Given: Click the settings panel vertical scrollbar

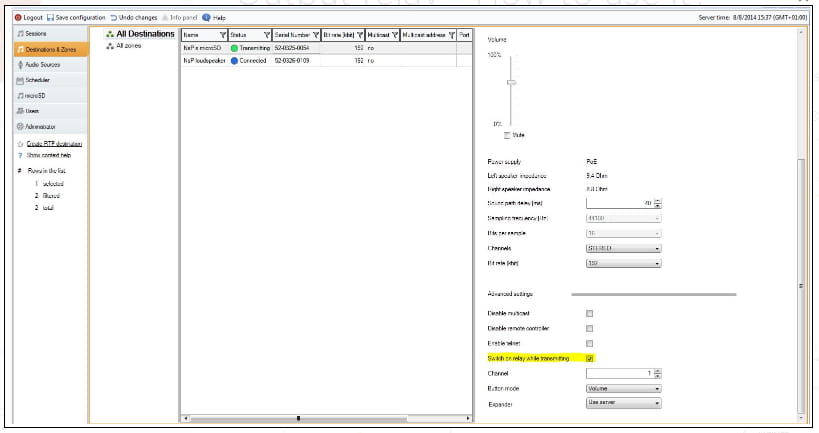Looking at the screenshot, I should pos(801,285).
